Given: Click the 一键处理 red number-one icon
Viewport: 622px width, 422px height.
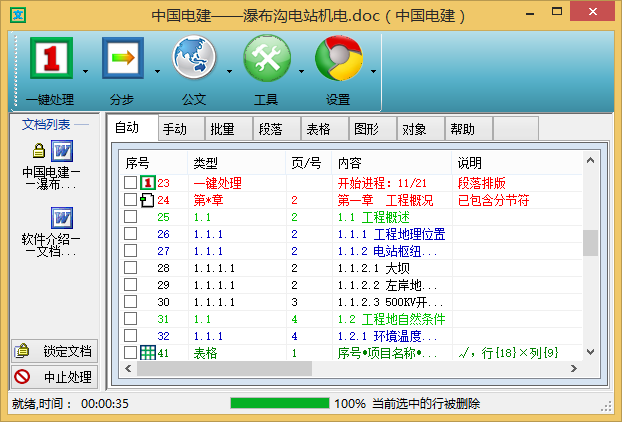Looking at the screenshot, I should (x=51, y=58).
